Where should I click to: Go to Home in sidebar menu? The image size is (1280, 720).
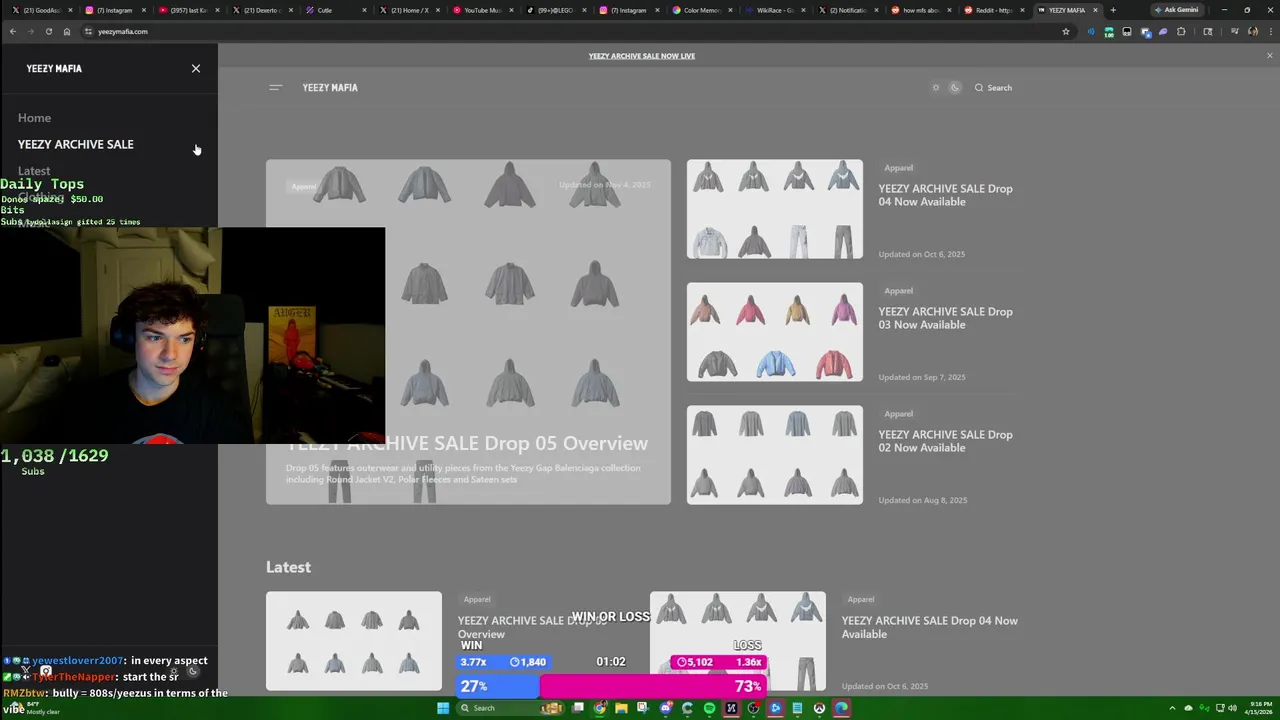click(34, 118)
